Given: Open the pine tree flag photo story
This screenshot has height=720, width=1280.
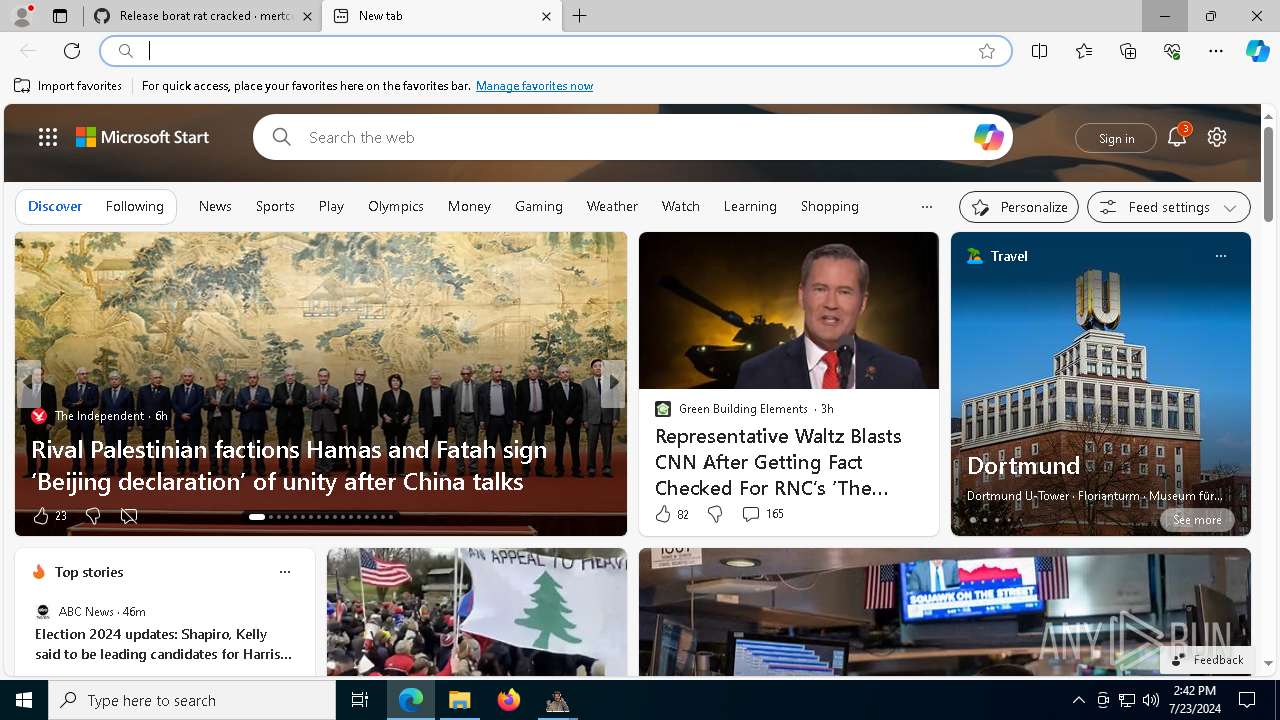Looking at the screenshot, I should [477, 612].
